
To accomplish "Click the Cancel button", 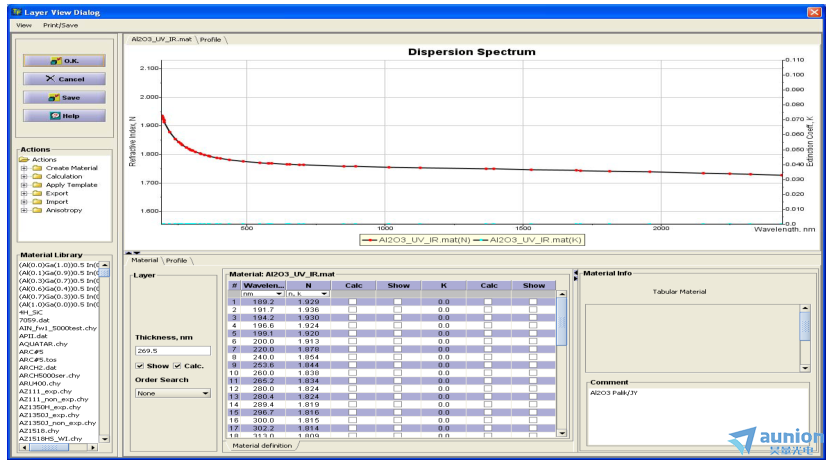I will pyautogui.click(x=64, y=79).
